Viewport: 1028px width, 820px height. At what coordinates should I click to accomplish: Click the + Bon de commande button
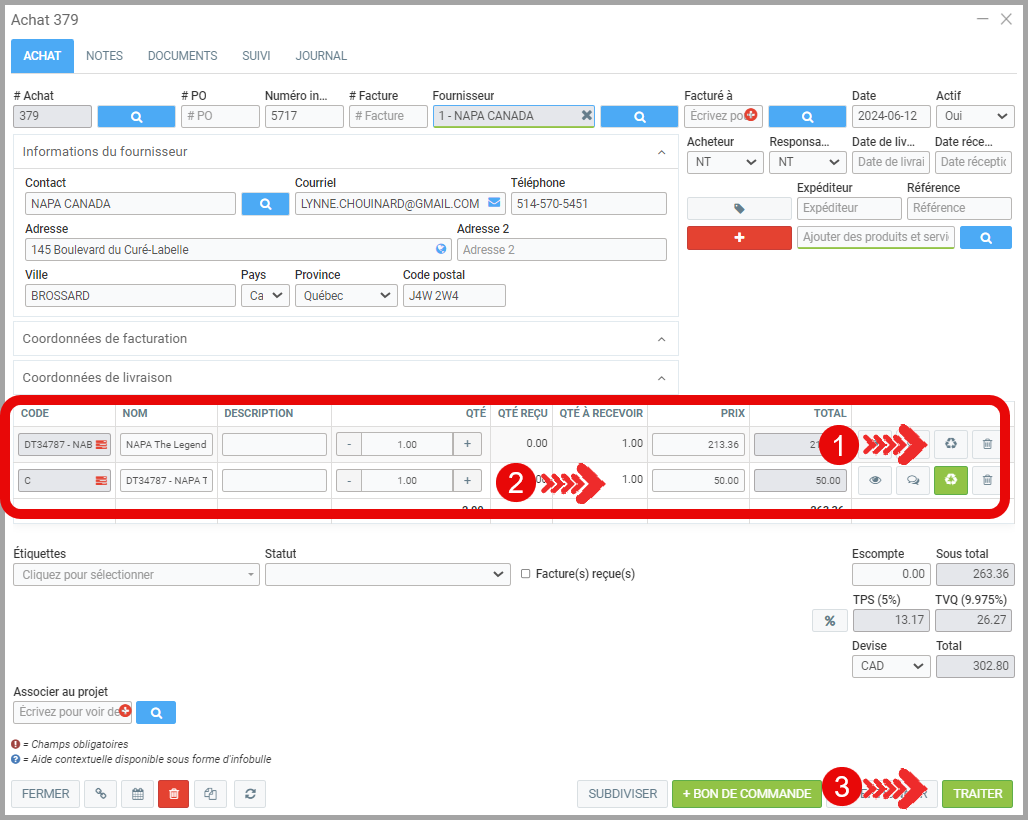746,794
